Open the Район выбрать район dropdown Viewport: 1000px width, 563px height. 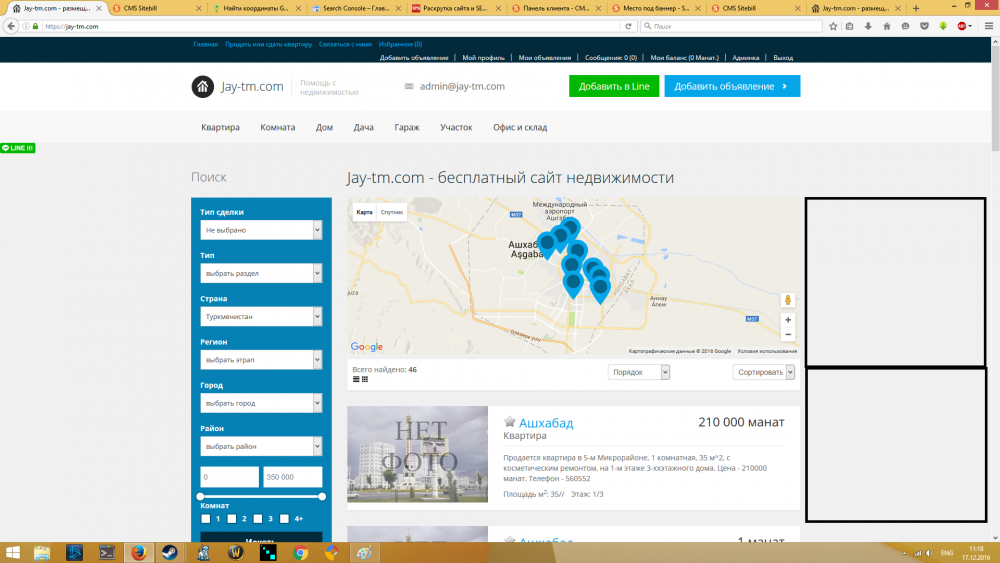point(261,446)
